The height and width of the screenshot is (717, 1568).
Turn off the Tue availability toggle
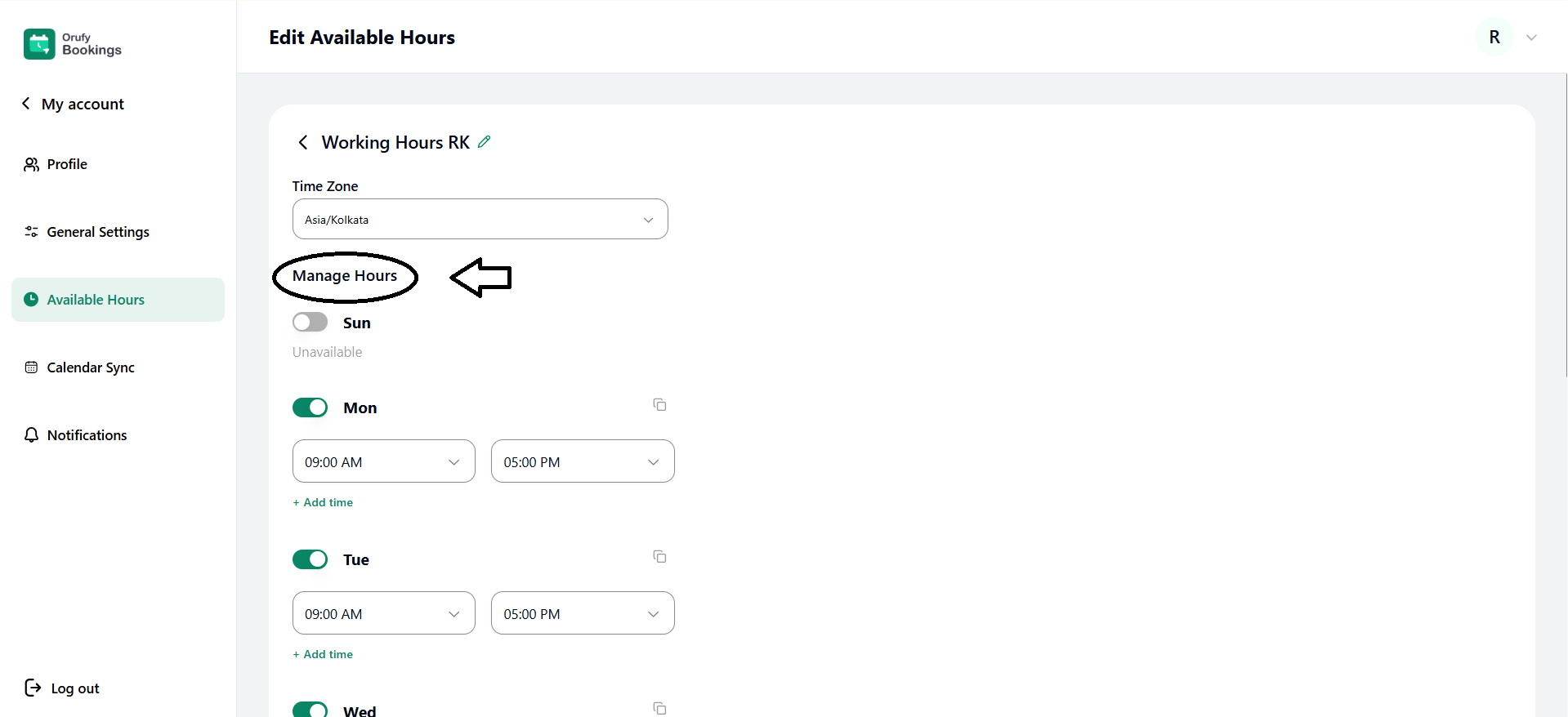pos(310,559)
